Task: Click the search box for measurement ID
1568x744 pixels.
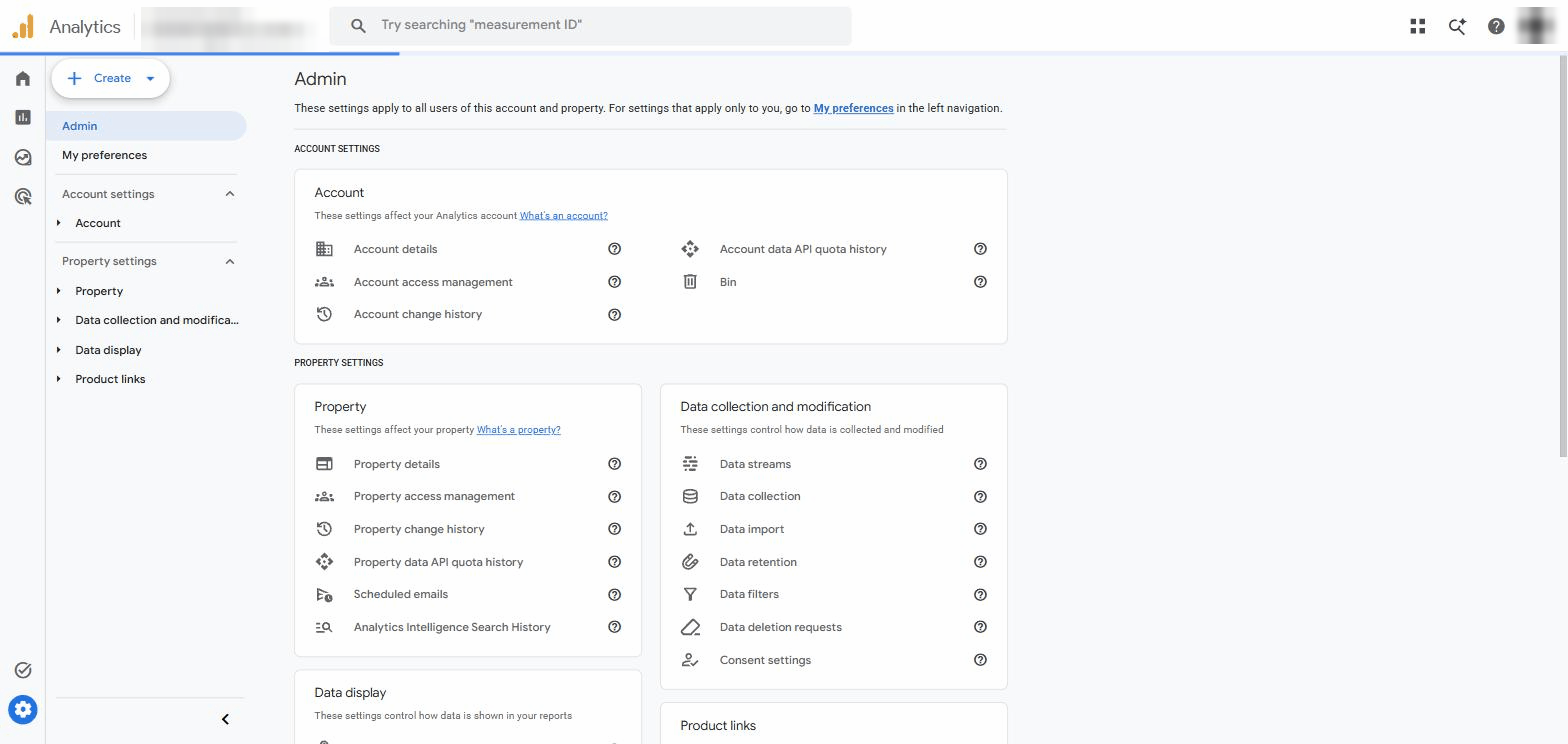Action: click(x=590, y=26)
